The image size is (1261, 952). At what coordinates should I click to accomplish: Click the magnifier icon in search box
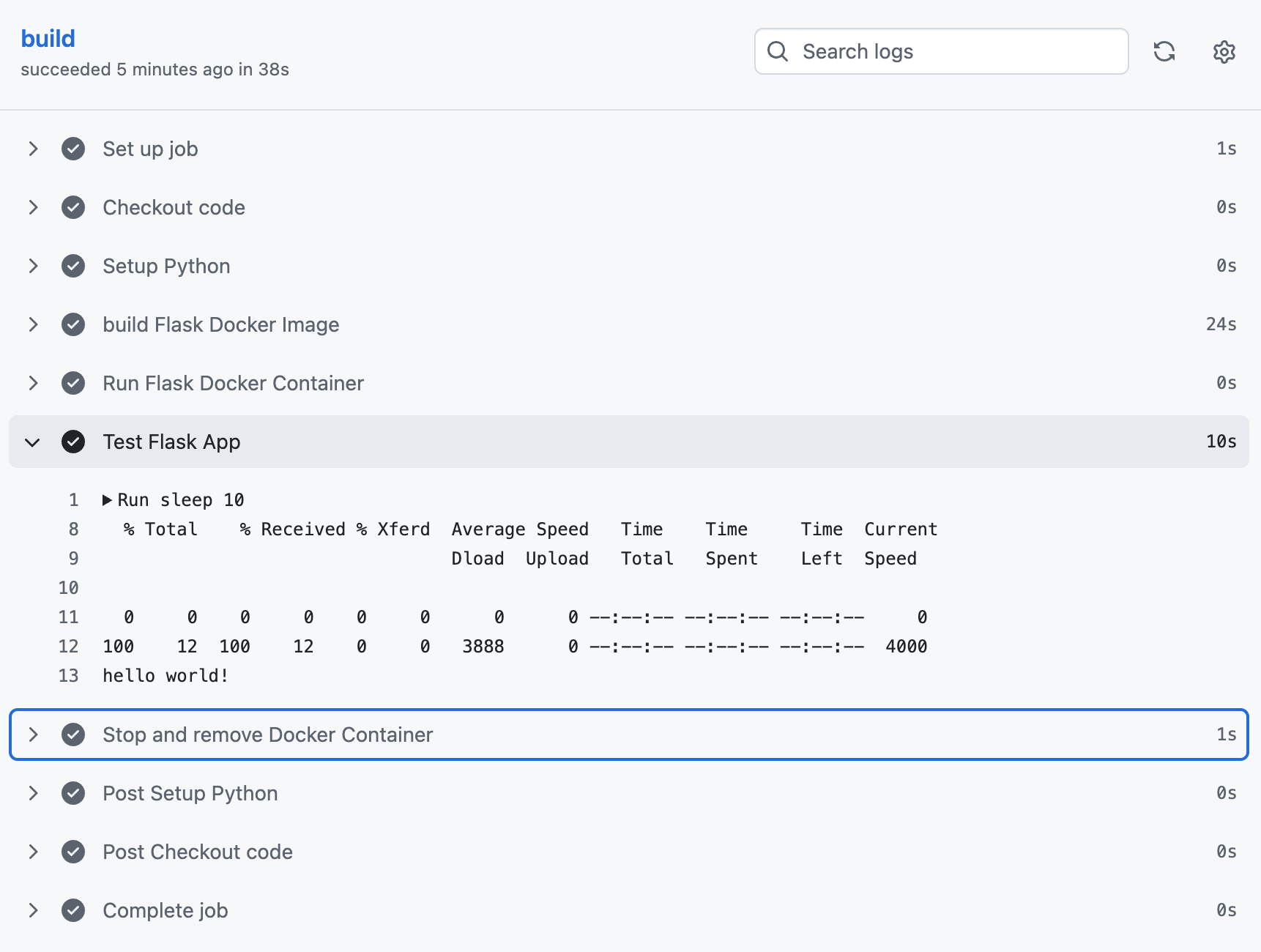(778, 51)
